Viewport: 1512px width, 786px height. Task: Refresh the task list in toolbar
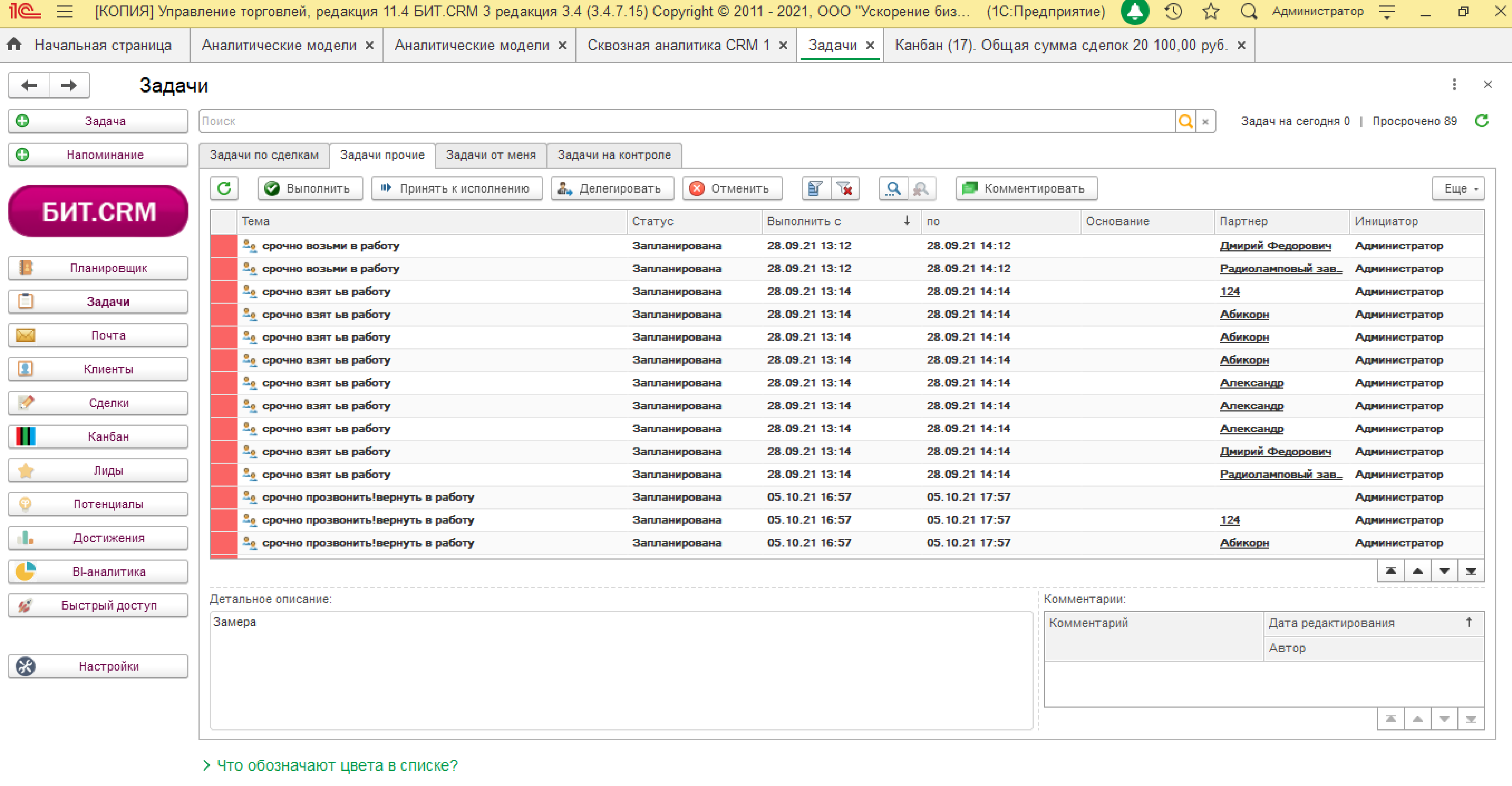[224, 188]
